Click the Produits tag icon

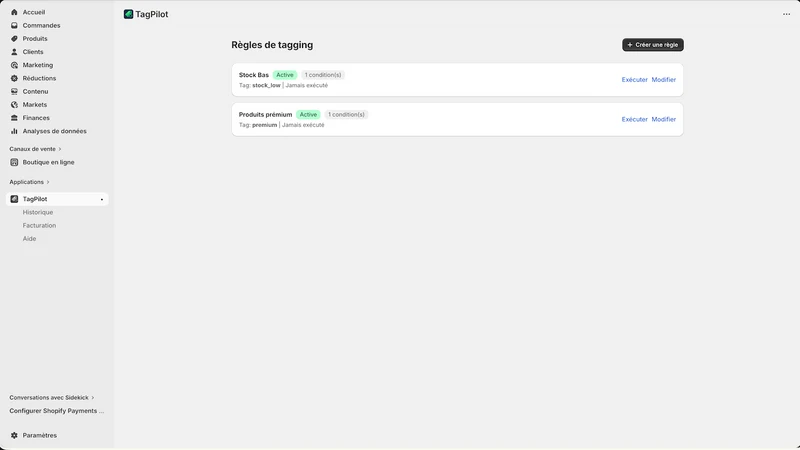tap(14, 39)
